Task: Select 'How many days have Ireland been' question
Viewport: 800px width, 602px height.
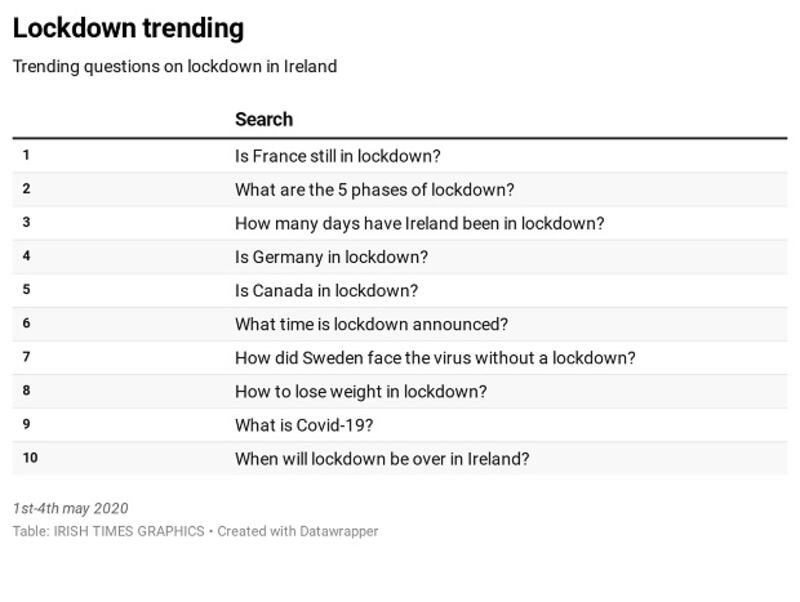Action: click(419, 223)
